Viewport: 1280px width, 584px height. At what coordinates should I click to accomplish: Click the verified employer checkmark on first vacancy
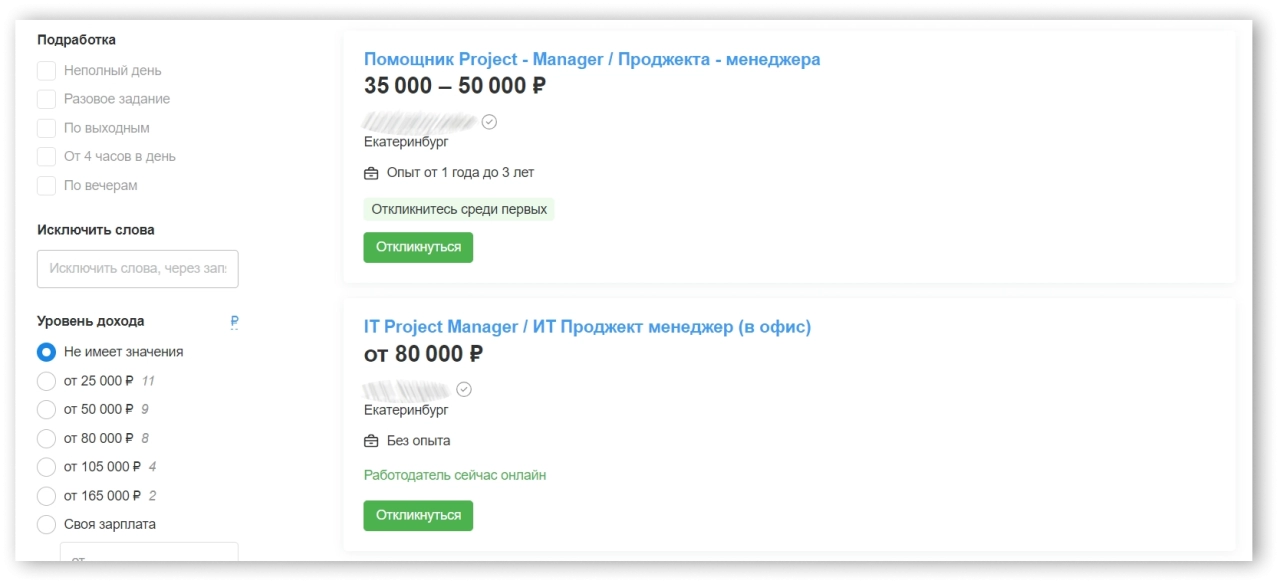pyautogui.click(x=489, y=121)
